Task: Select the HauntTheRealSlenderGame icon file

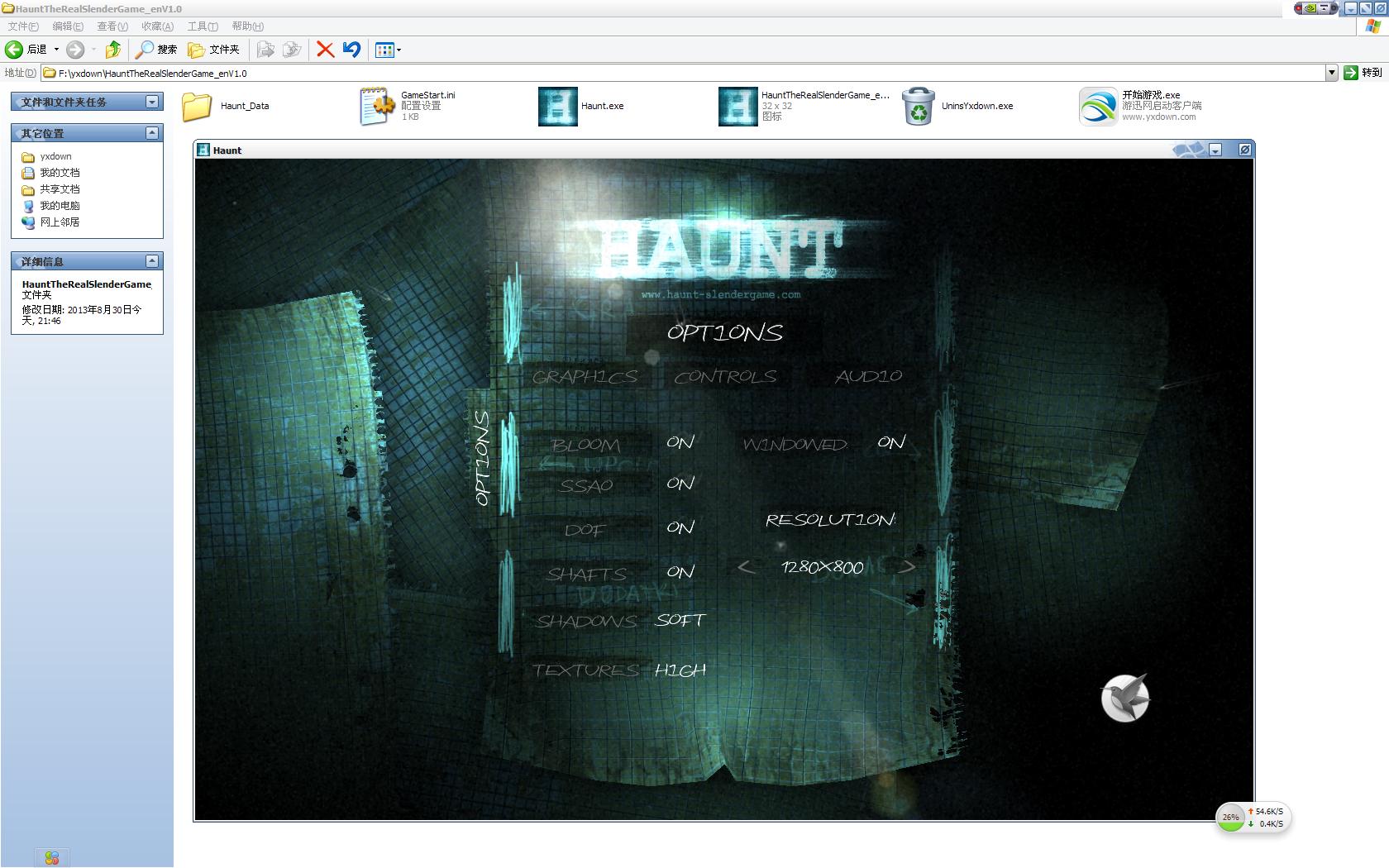Action: click(x=738, y=107)
